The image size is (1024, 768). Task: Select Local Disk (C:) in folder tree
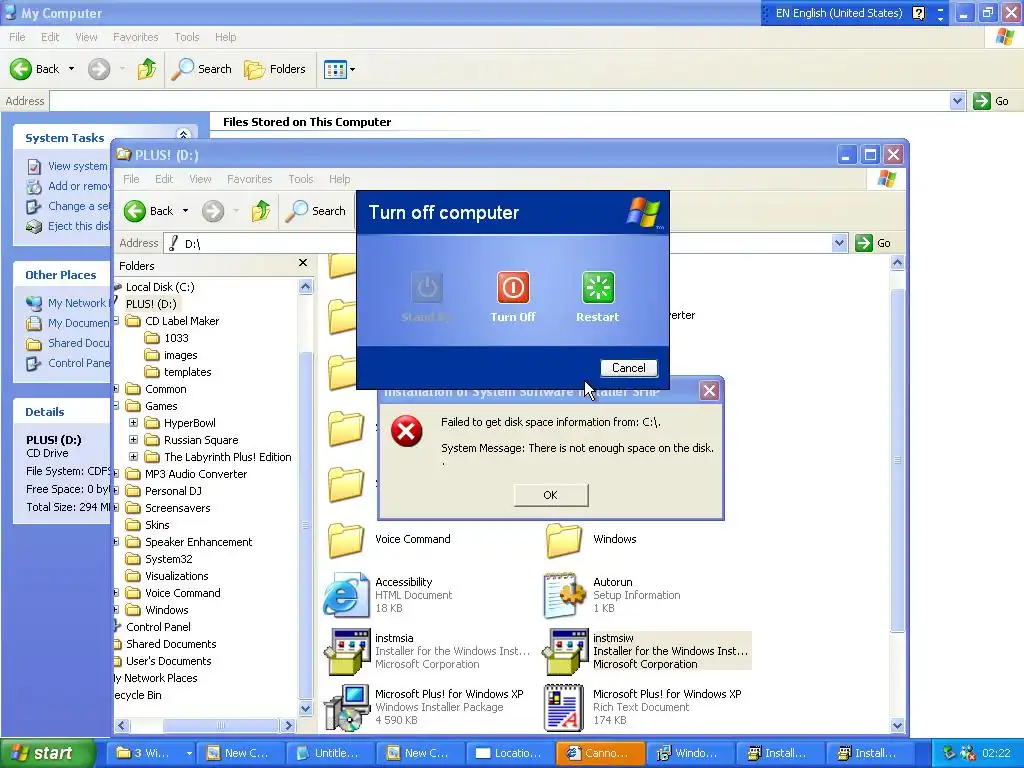(160, 287)
